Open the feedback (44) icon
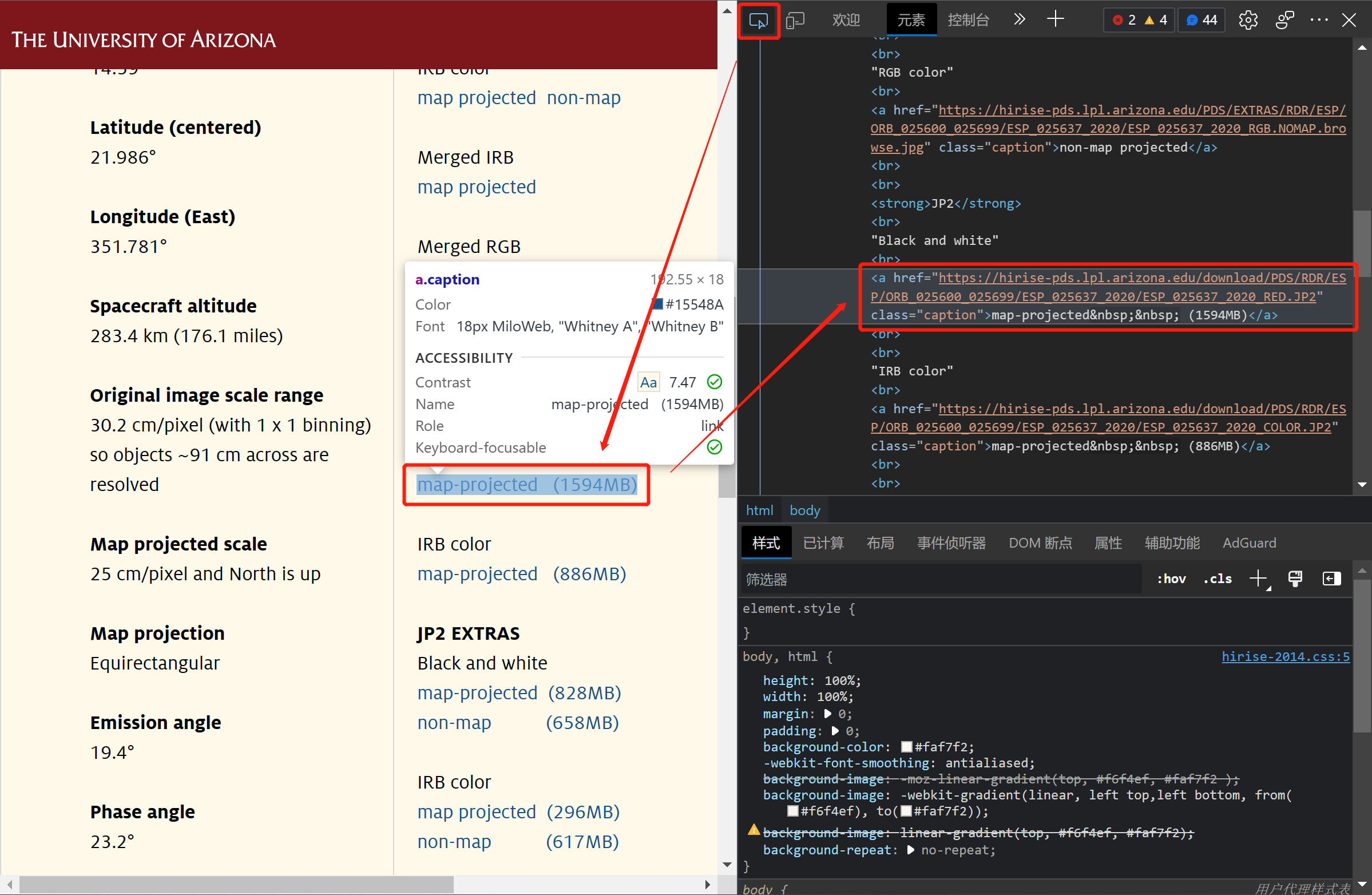 [x=1200, y=19]
